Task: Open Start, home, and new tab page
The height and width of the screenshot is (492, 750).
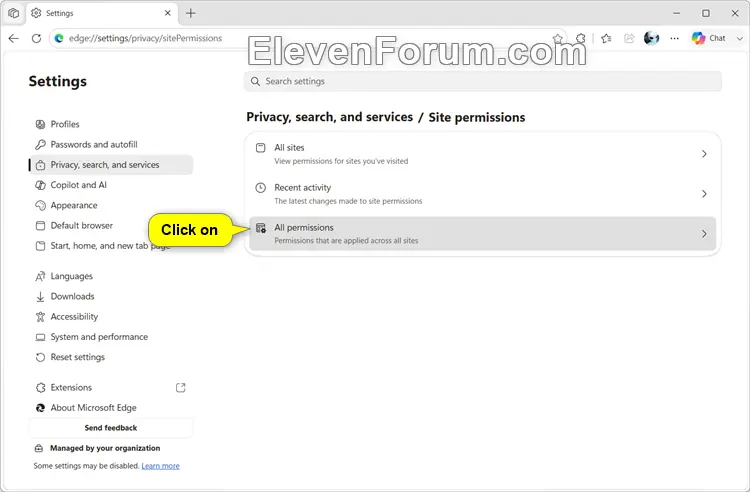Action: [110, 246]
